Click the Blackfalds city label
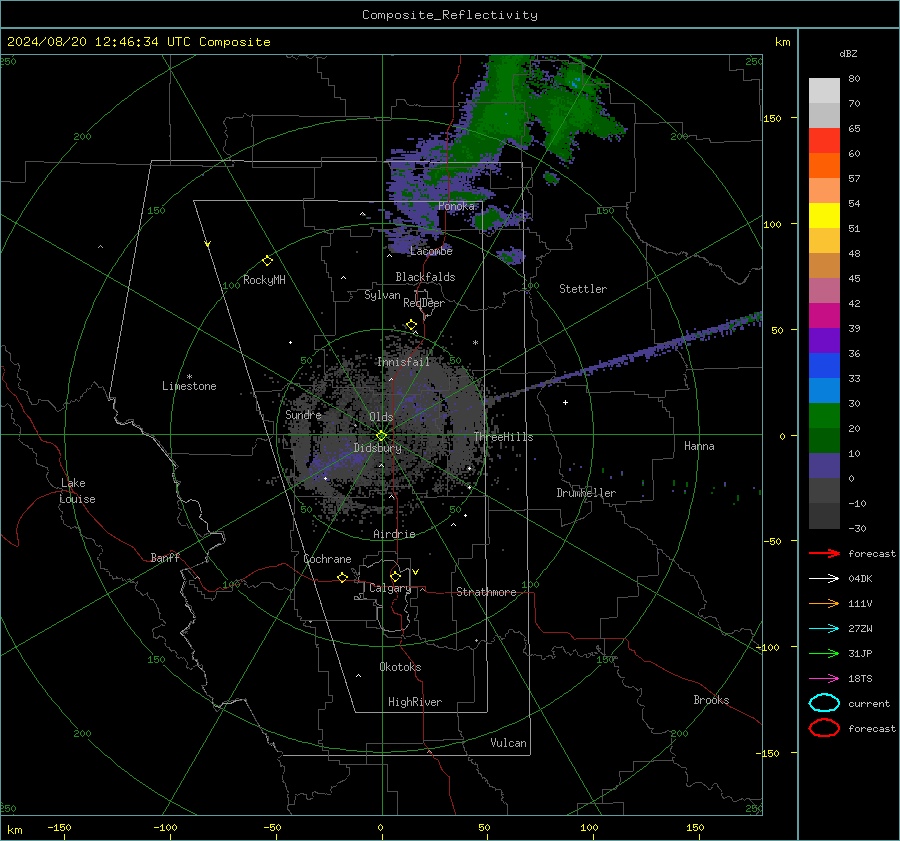This screenshot has width=900, height=841. [x=425, y=277]
